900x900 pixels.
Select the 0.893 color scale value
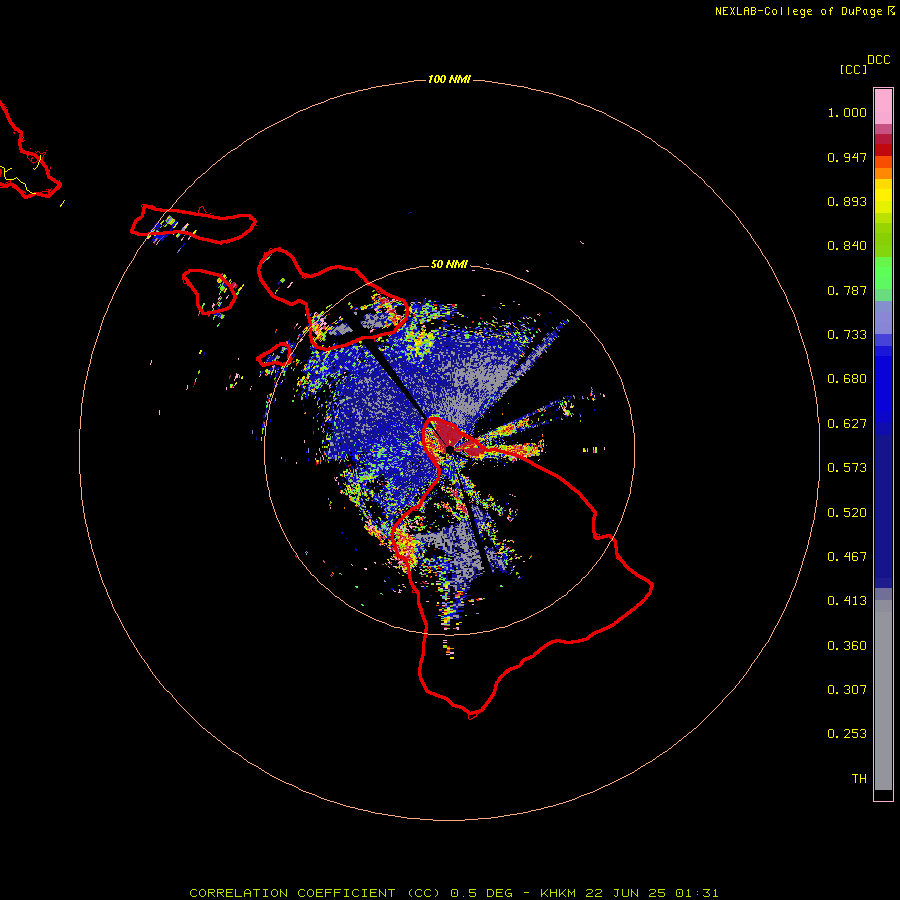pos(847,201)
